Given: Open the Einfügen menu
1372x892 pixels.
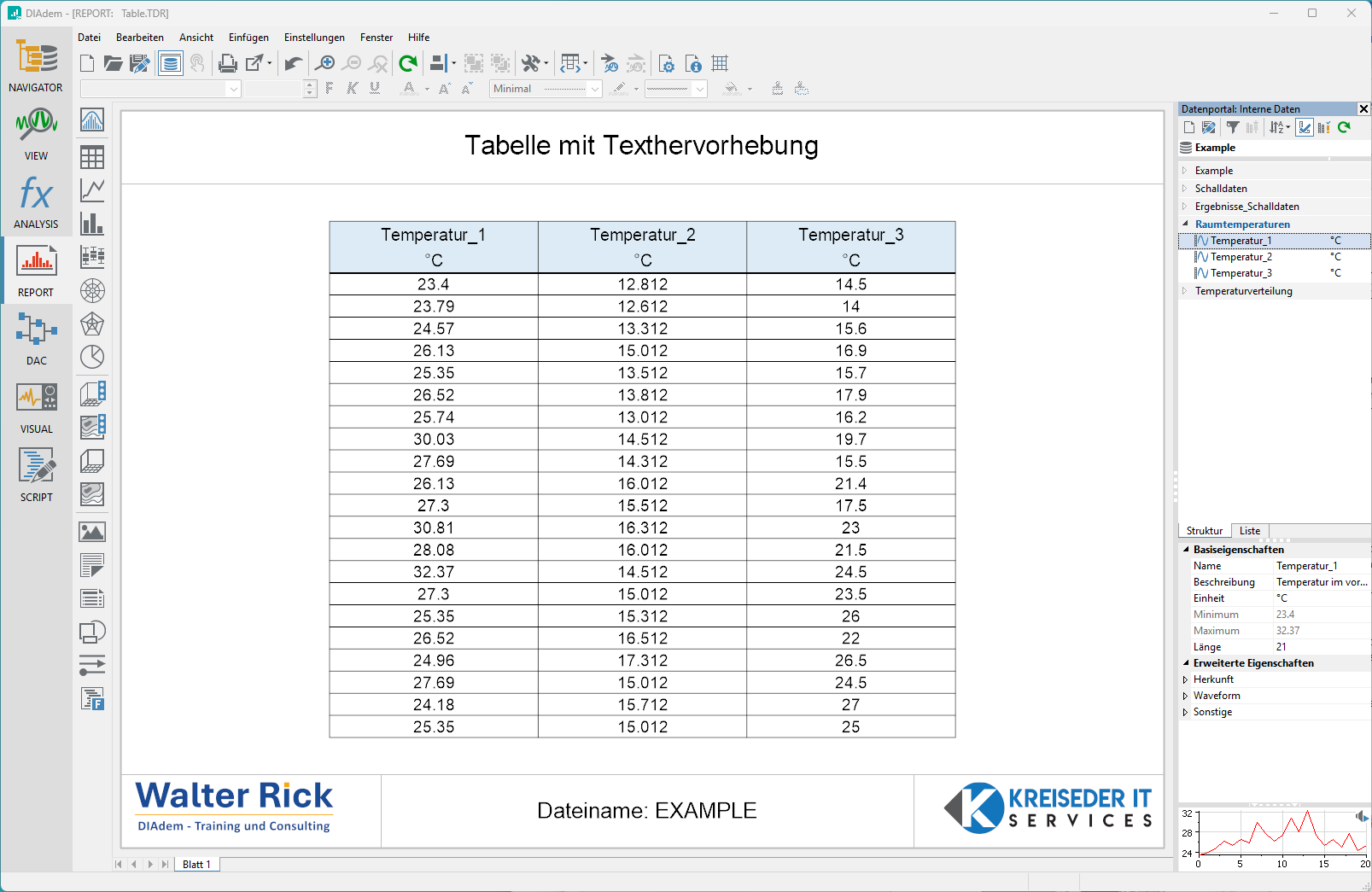Looking at the screenshot, I should 248,38.
